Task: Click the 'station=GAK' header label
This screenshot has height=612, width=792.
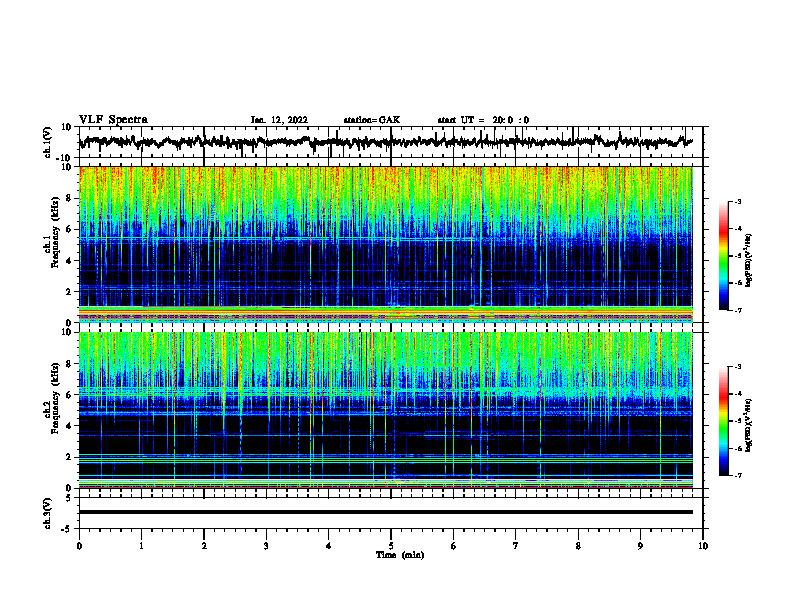Action: pyautogui.click(x=372, y=120)
